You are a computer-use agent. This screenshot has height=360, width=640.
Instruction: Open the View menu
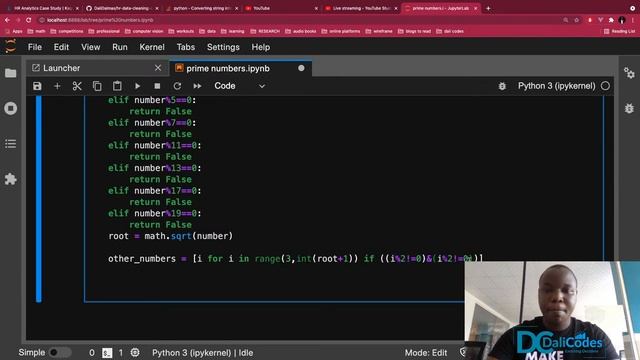pos(91,47)
